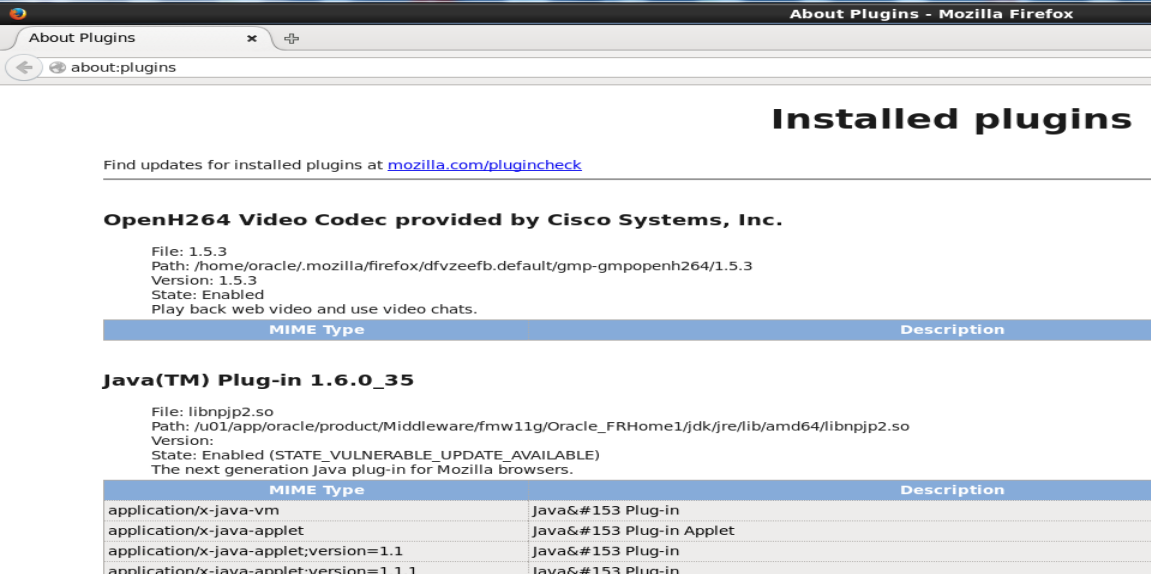
Task: Open a new tab with the plus icon
Action: tap(291, 38)
